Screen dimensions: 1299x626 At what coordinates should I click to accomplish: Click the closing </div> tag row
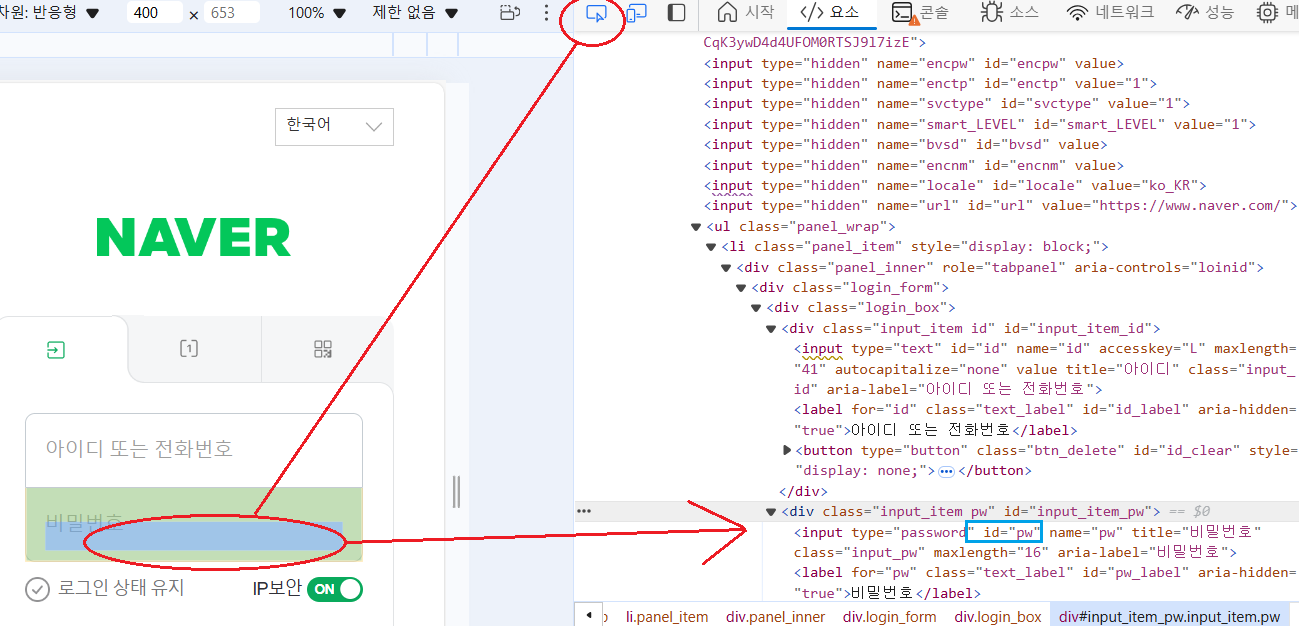(x=803, y=491)
